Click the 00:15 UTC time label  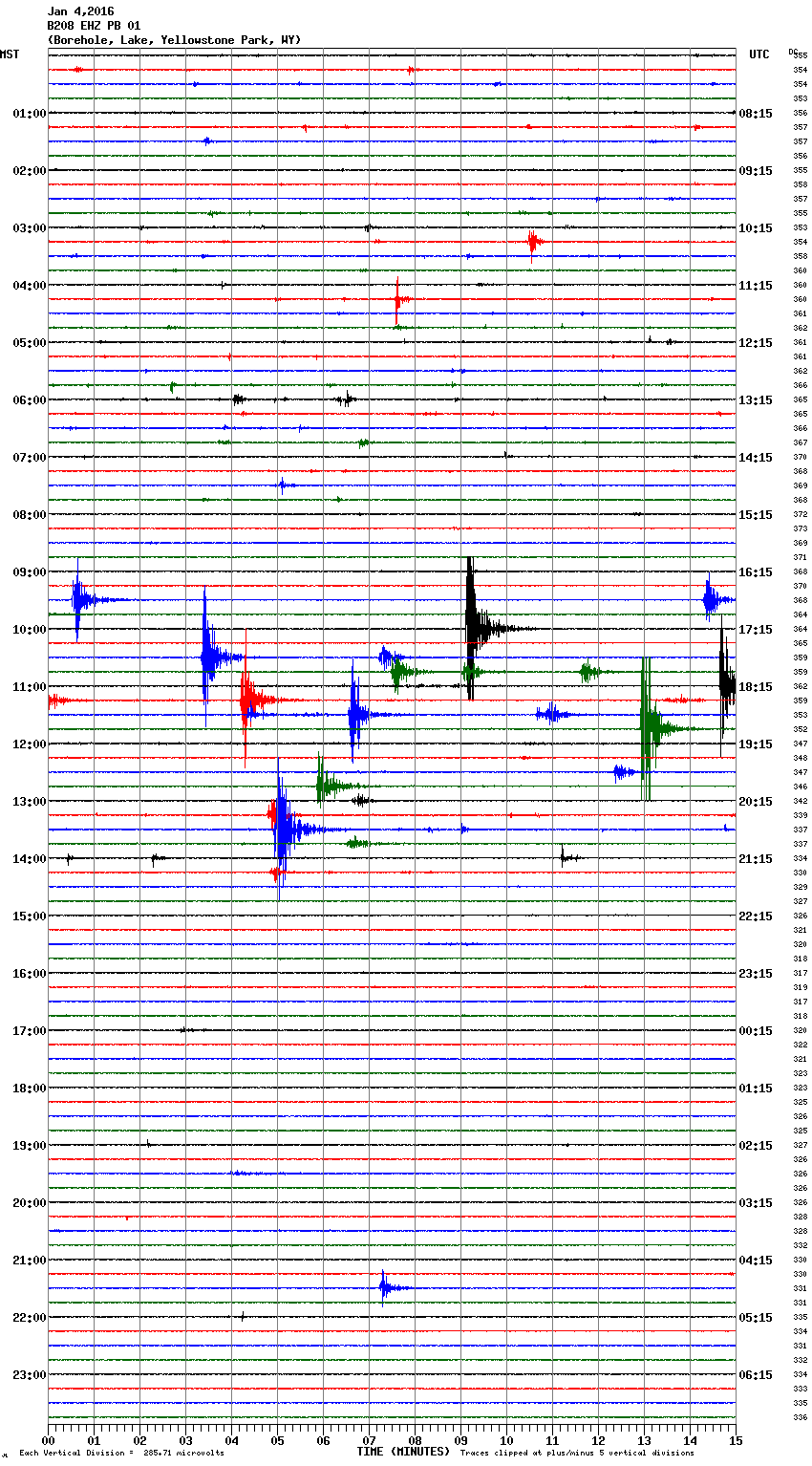[x=756, y=1031]
